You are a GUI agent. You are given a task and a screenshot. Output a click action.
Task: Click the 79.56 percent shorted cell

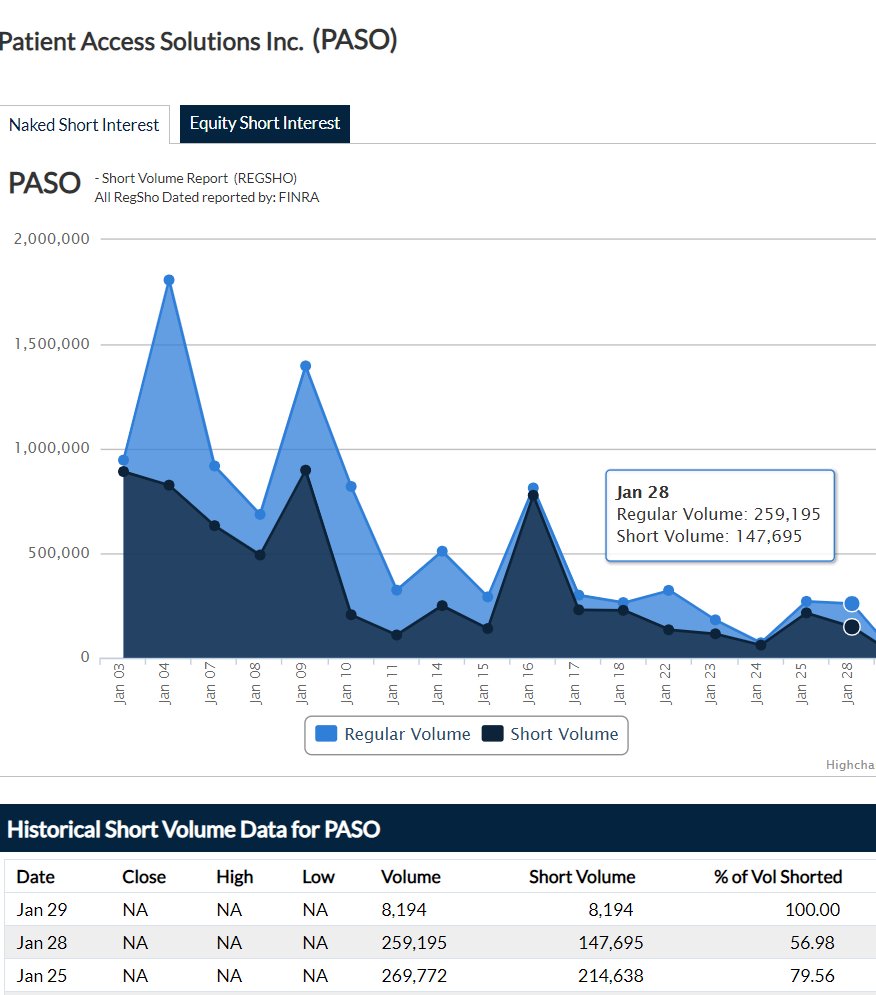[813, 976]
